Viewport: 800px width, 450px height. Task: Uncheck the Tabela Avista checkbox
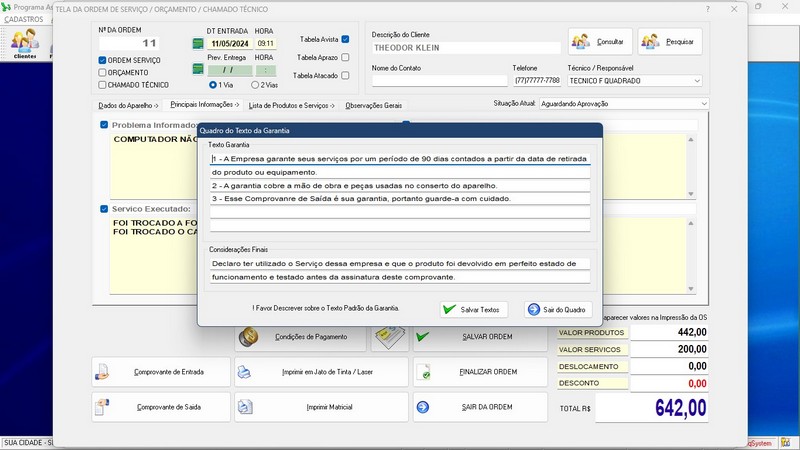click(x=345, y=40)
